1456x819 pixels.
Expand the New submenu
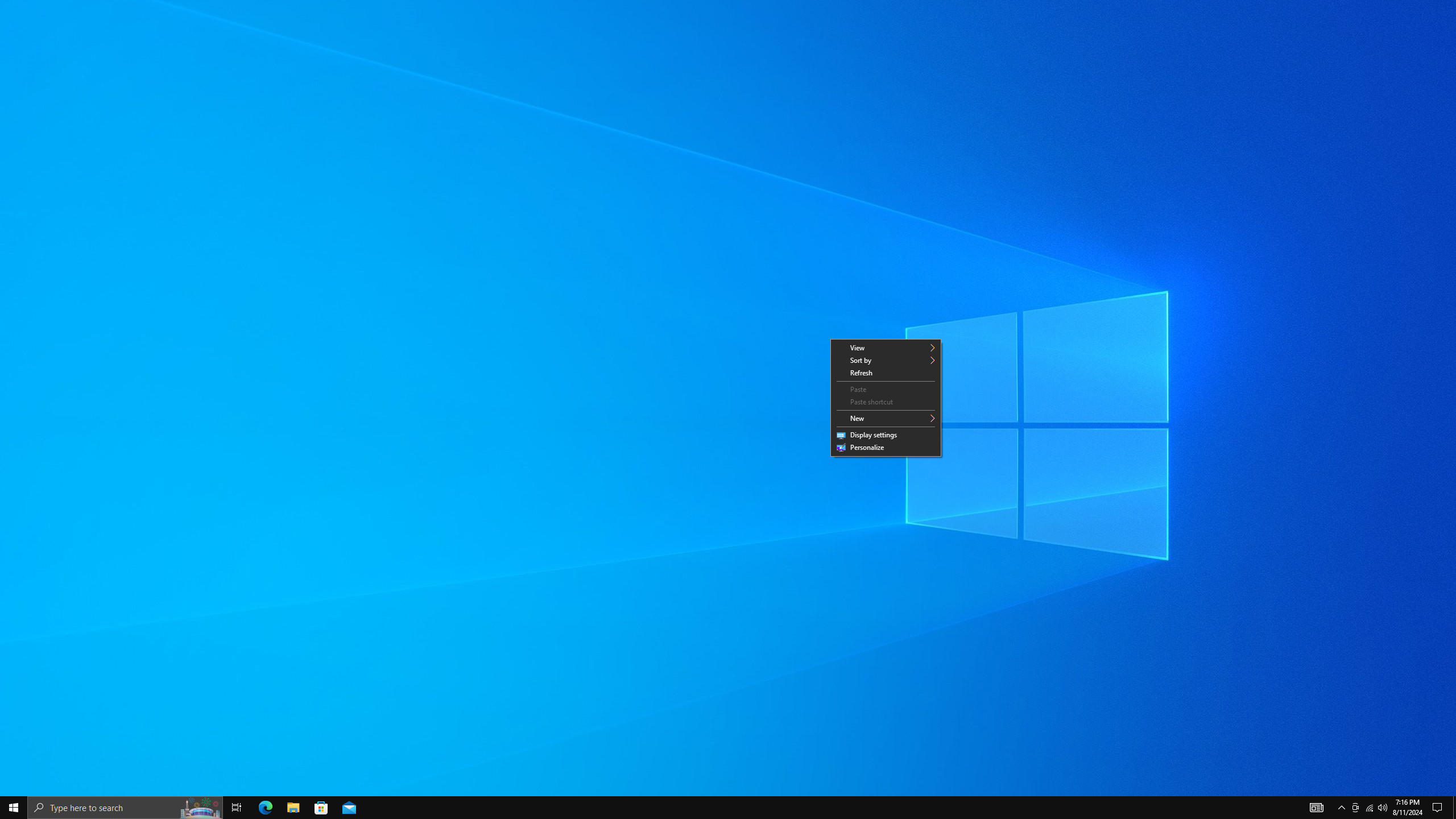point(885,418)
